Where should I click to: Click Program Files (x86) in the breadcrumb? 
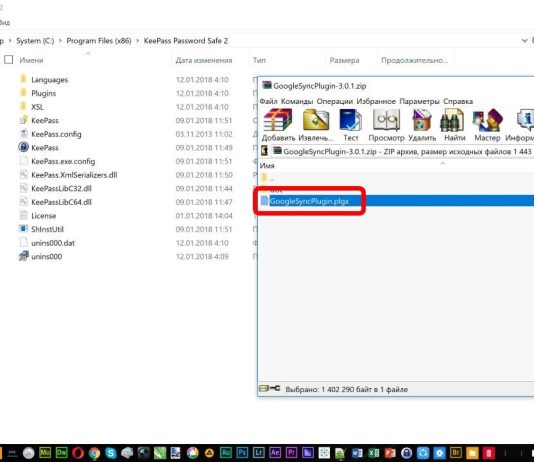[x=99, y=41]
